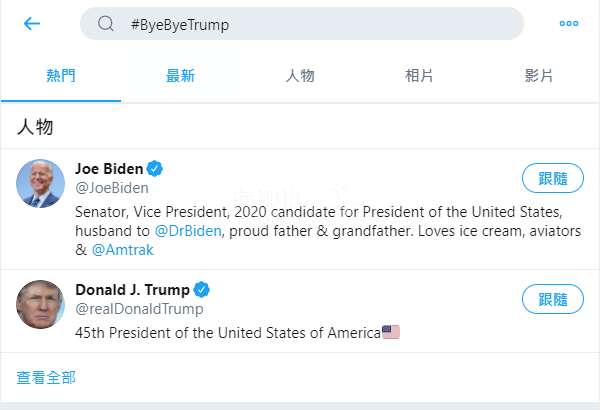Open the three-dots more options menu
Viewport: 613px width, 410px height.
568,24
